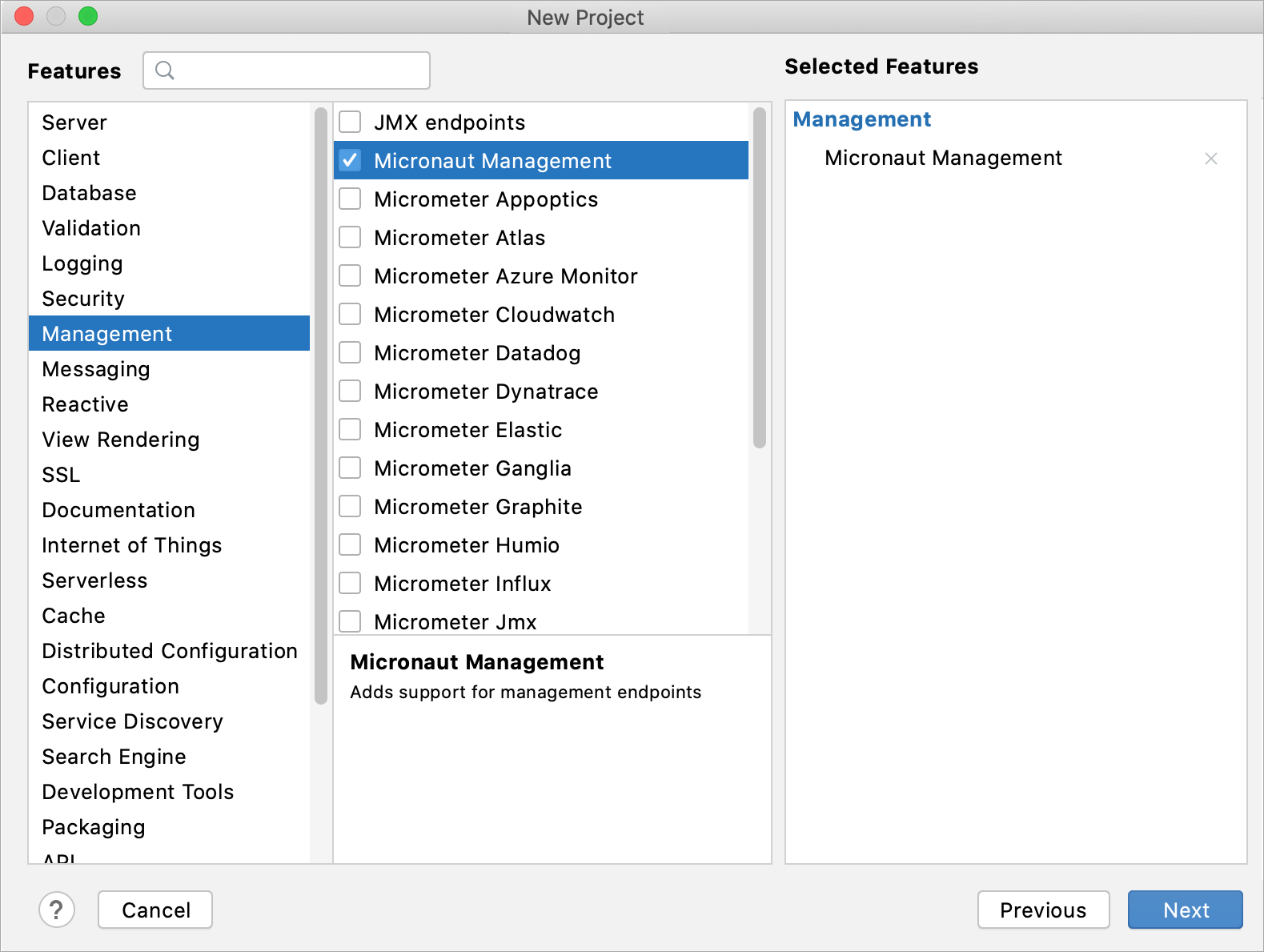Enable Micrometer Azure Monitor feature
This screenshot has height=952, width=1264.
(350, 275)
